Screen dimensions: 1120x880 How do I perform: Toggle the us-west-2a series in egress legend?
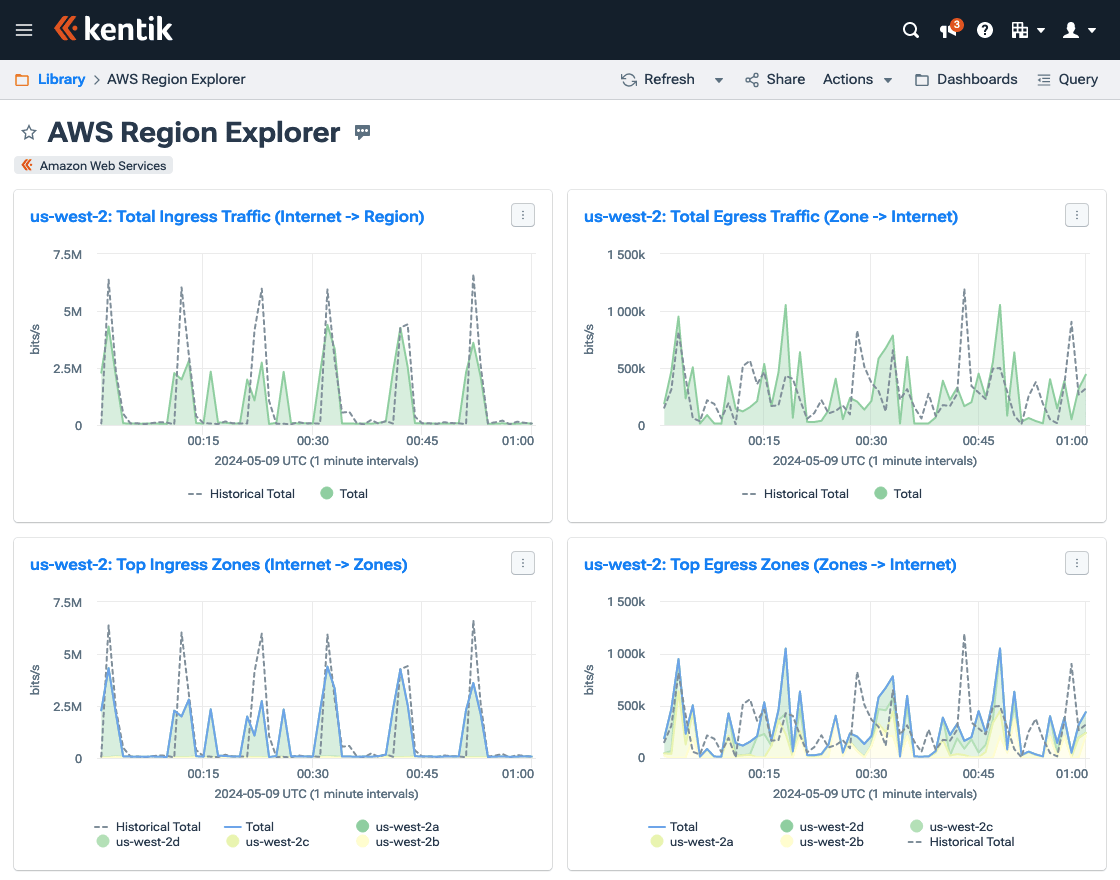pyautogui.click(x=702, y=843)
